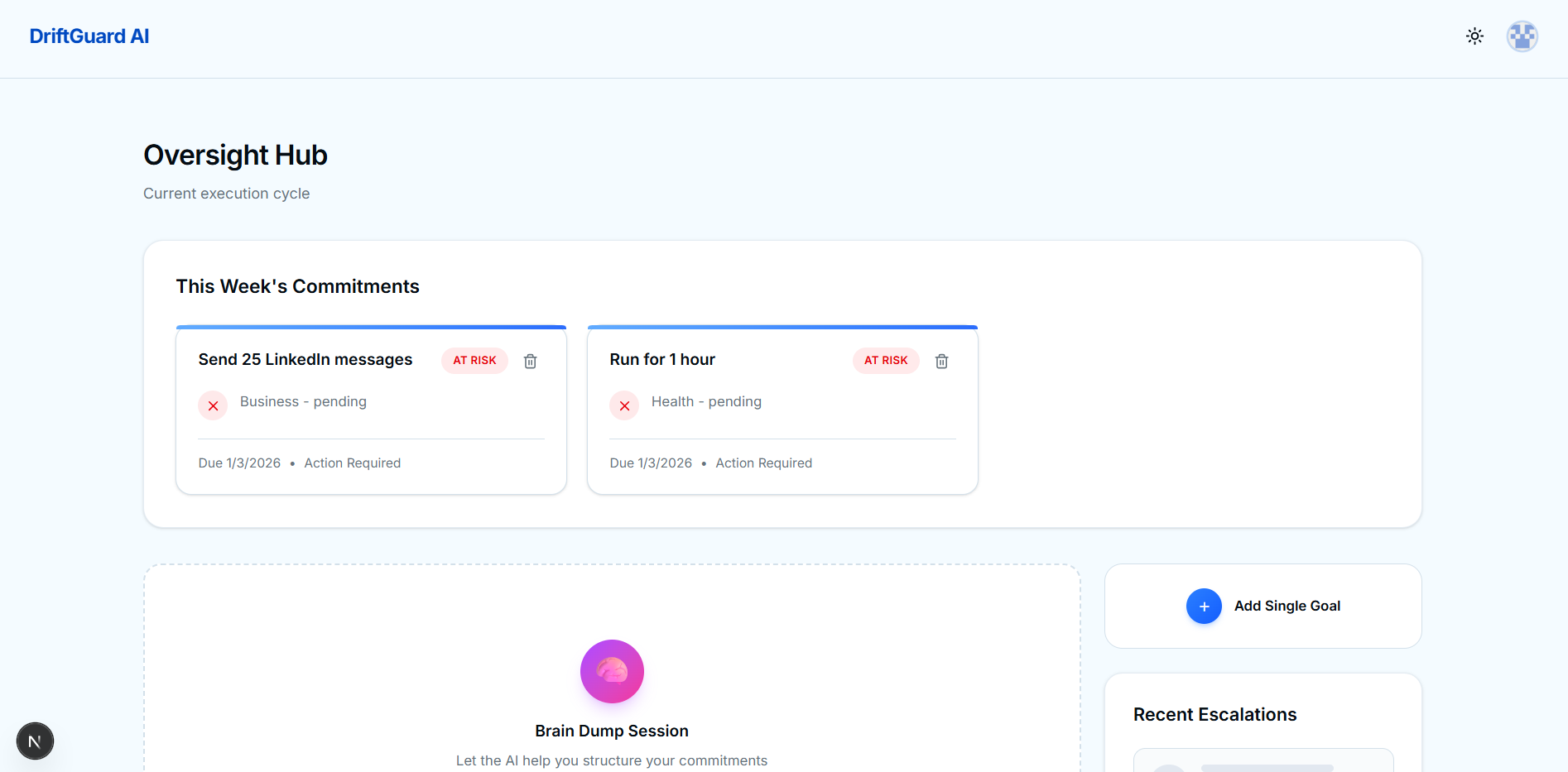The image size is (1568, 772).
Task: Click AT RISK badge on Run card
Action: pyautogui.click(x=886, y=361)
